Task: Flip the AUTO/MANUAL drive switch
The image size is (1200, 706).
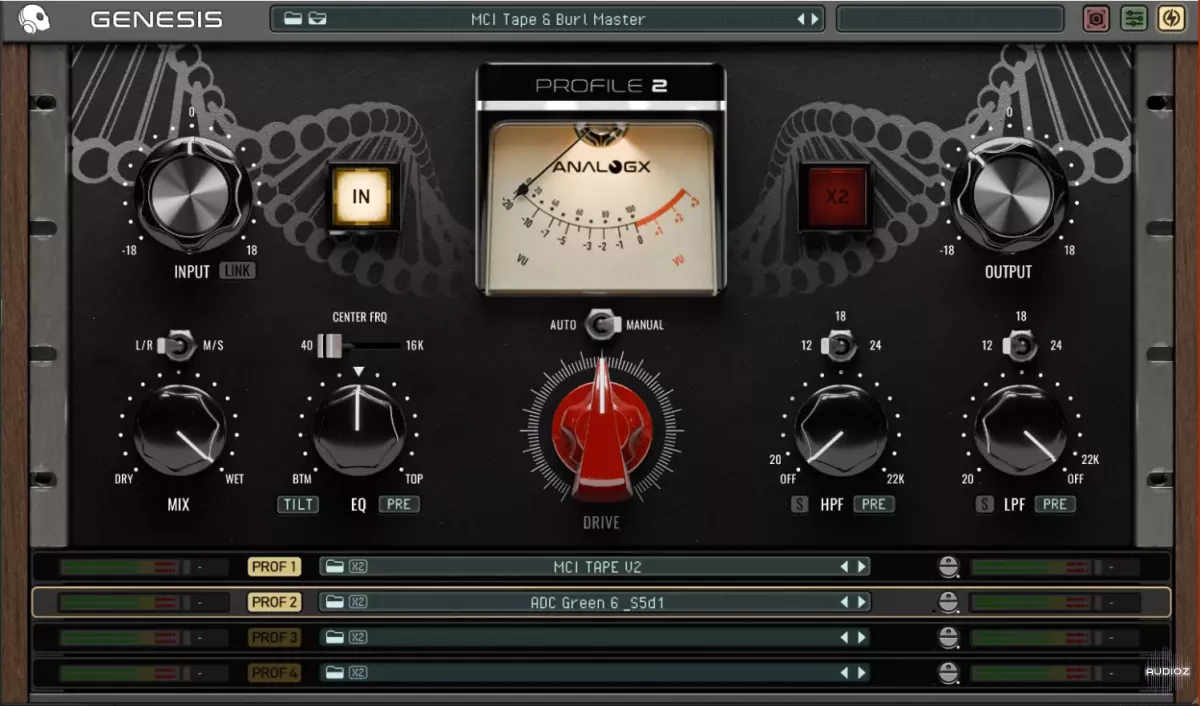Action: pyautogui.click(x=602, y=324)
